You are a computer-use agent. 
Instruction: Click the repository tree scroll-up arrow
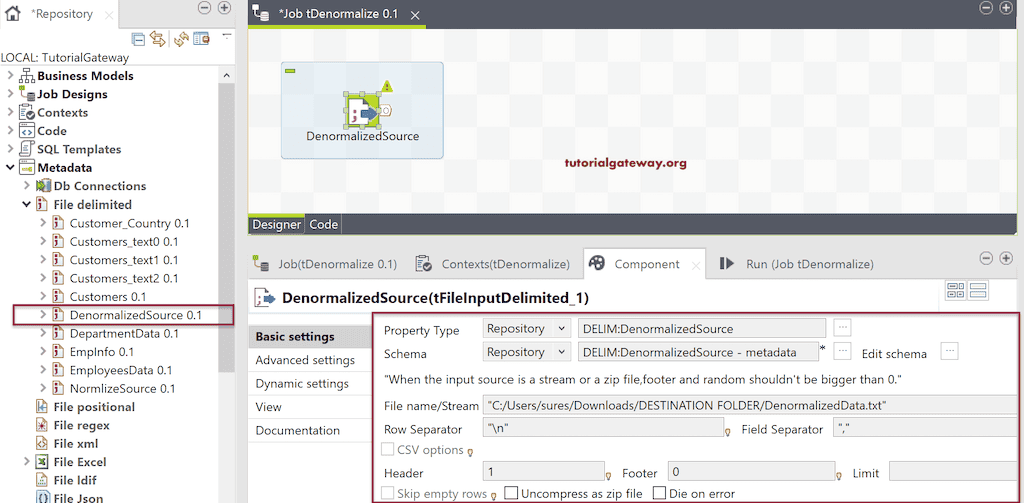(227, 76)
